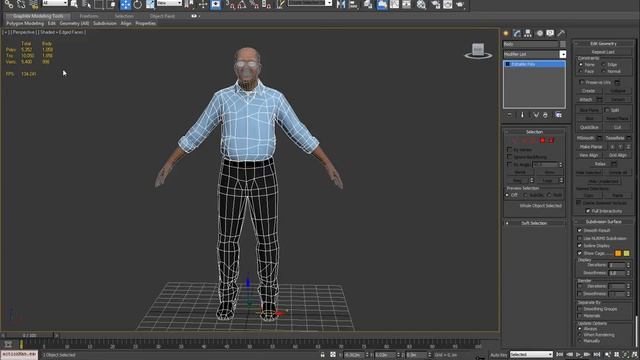Click the Attach button

click(586, 100)
